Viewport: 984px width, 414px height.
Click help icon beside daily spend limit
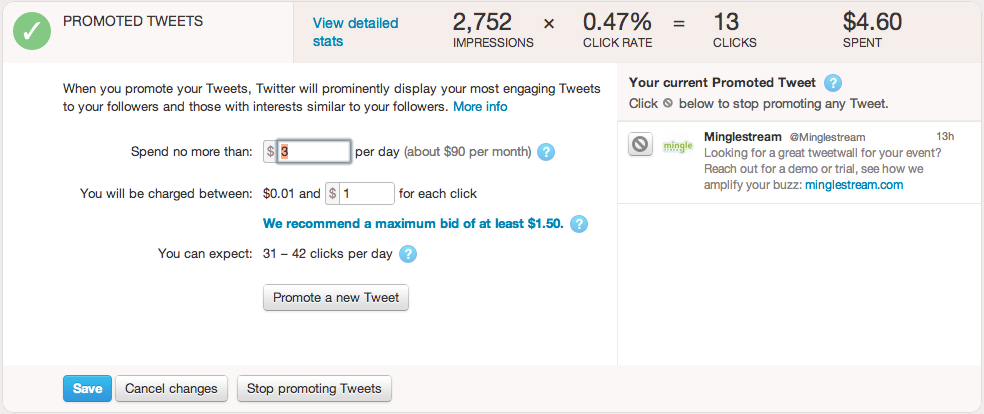pyautogui.click(x=546, y=152)
